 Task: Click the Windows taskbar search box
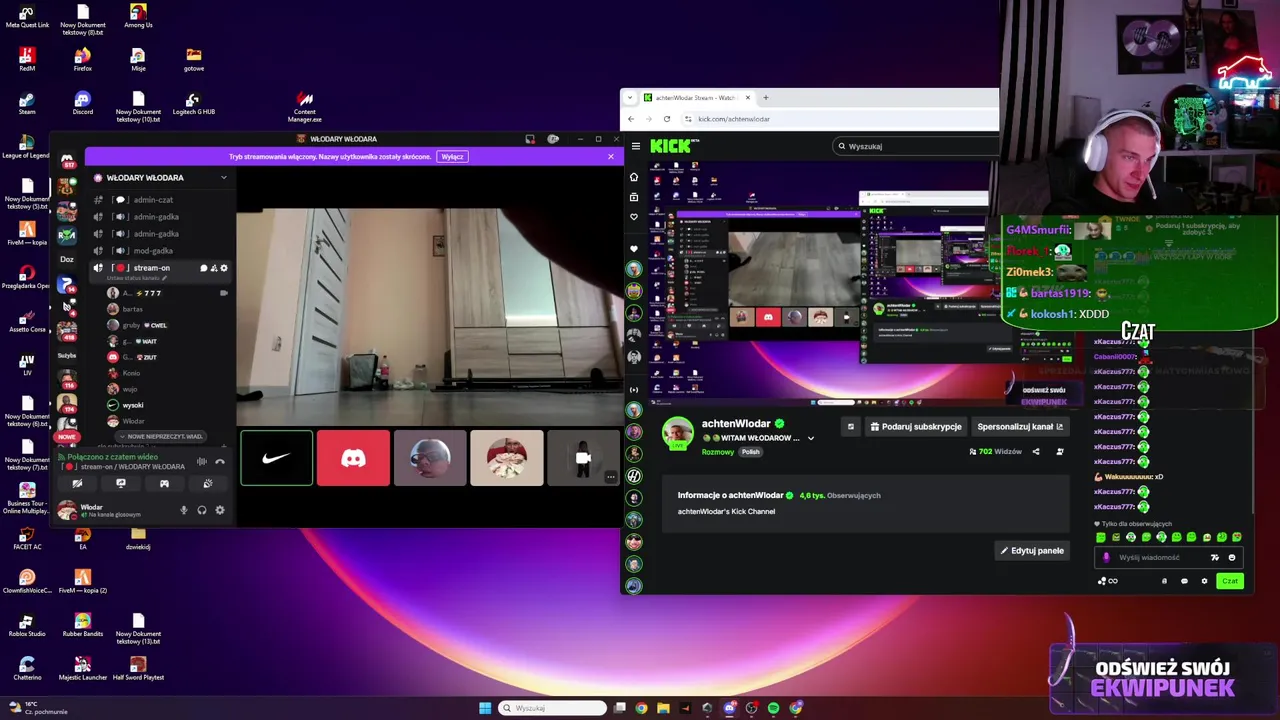pos(553,708)
